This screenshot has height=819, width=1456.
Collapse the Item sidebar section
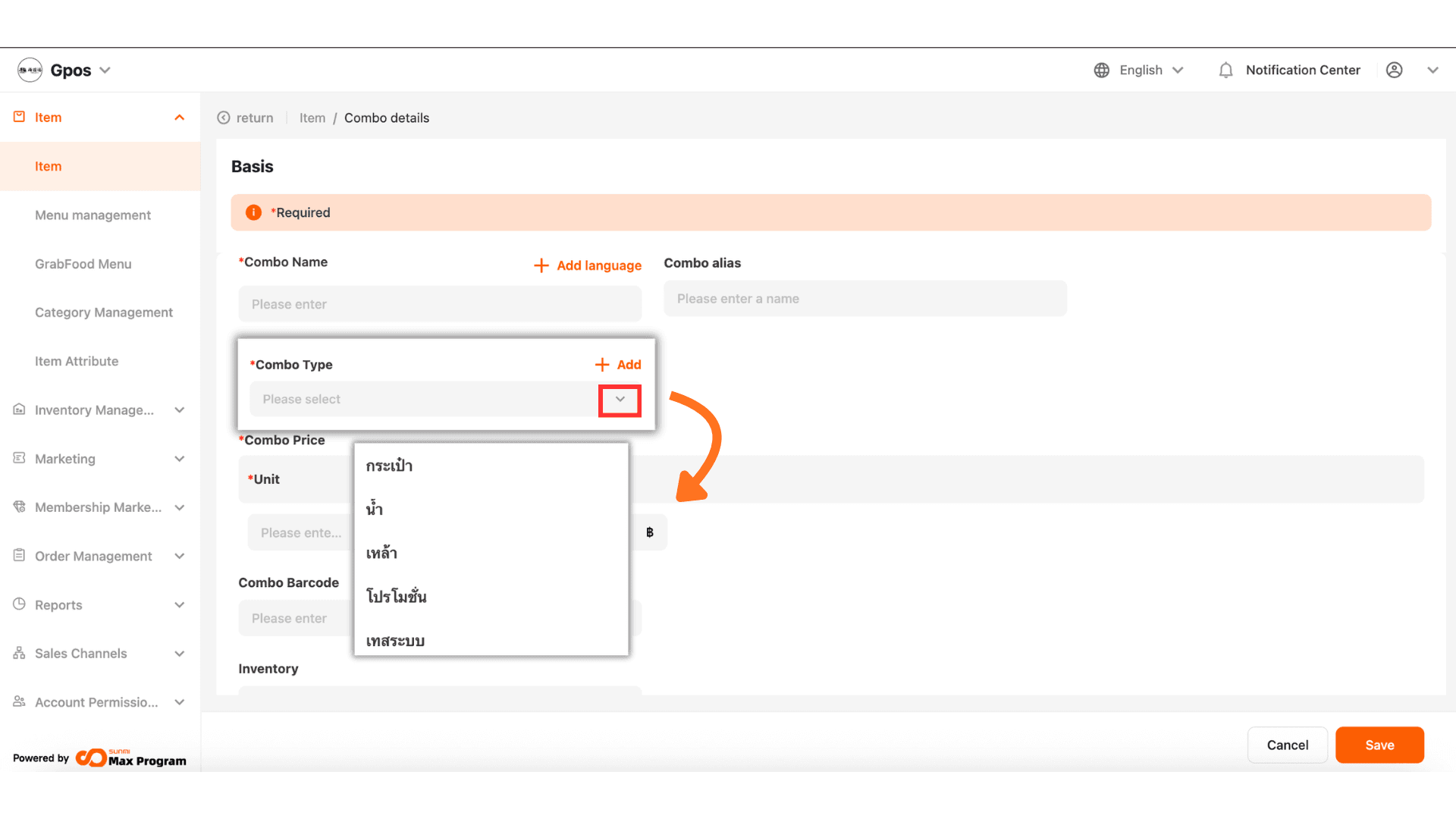click(180, 118)
